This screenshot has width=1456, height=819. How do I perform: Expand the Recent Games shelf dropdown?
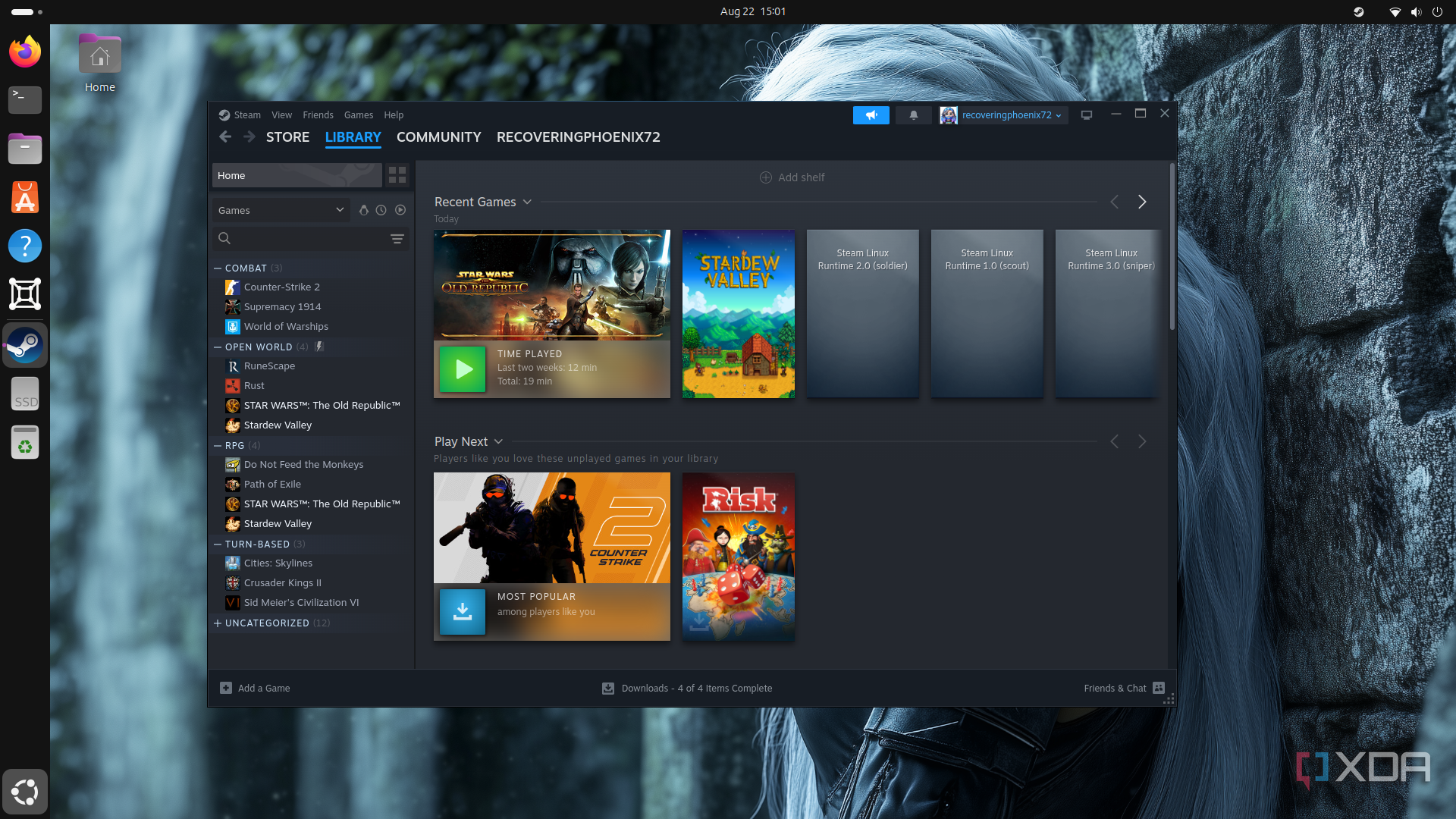pos(527,202)
